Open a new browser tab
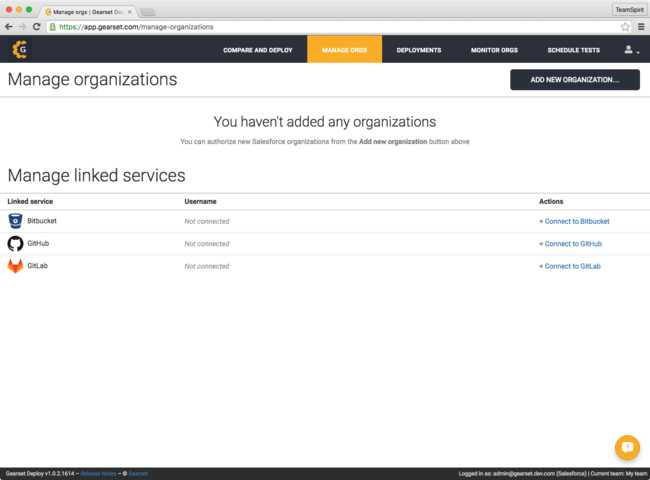Viewport: 650px width, 480px height. pos(148,12)
